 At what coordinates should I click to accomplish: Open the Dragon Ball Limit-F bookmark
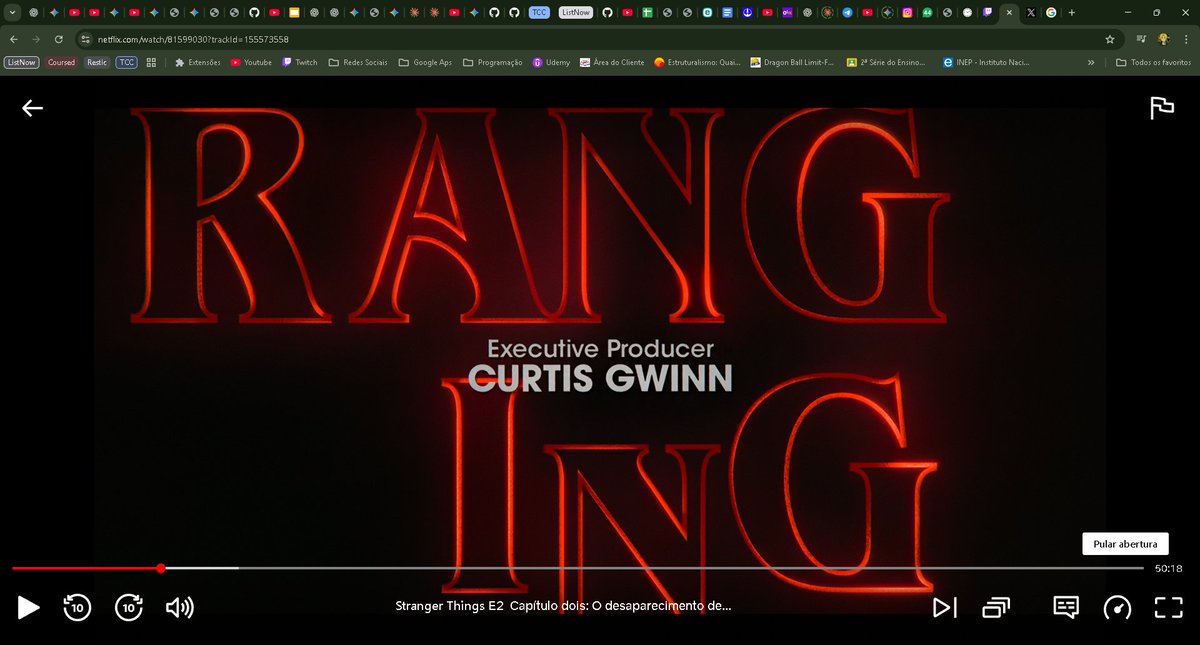coord(791,62)
